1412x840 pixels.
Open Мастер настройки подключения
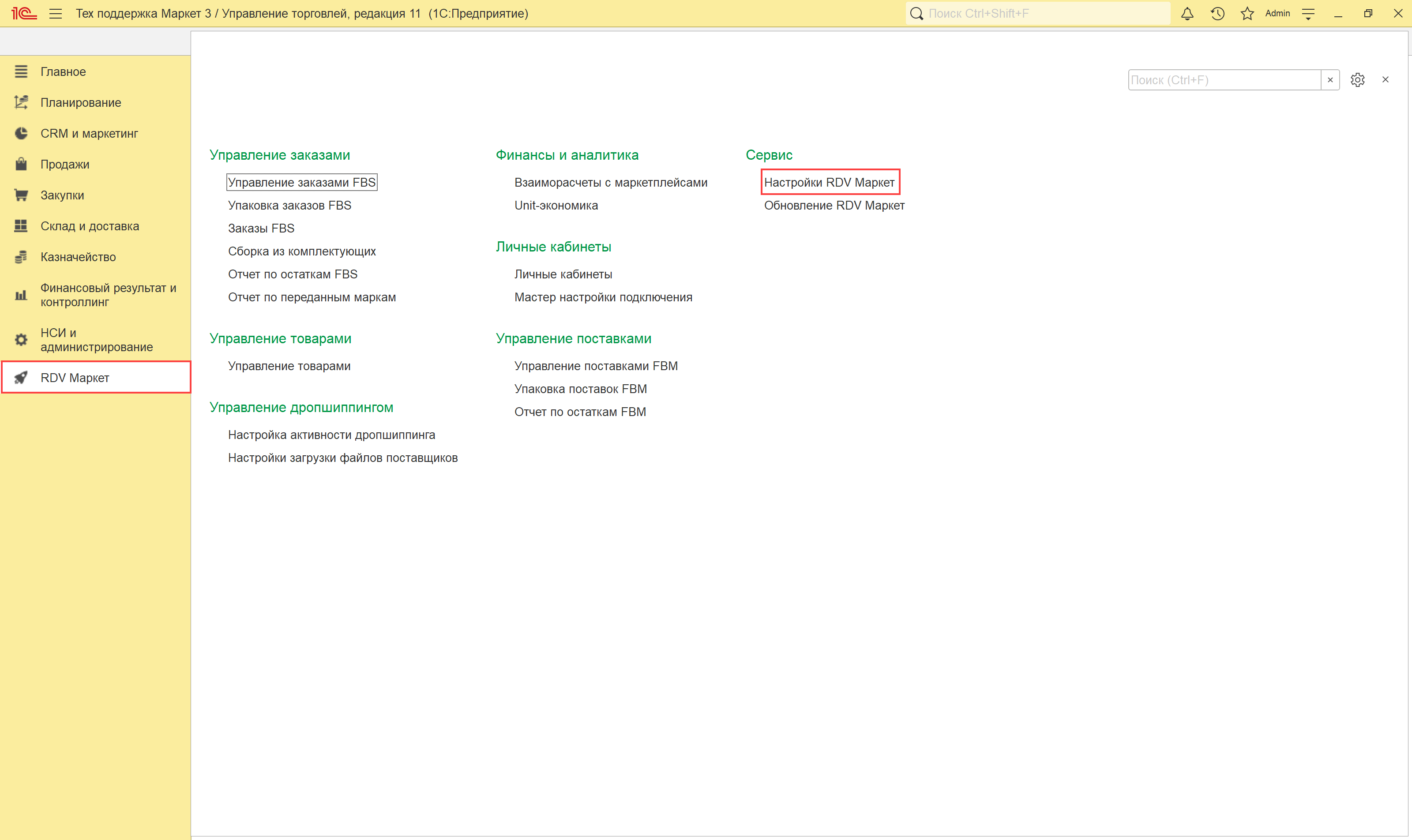tap(603, 297)
